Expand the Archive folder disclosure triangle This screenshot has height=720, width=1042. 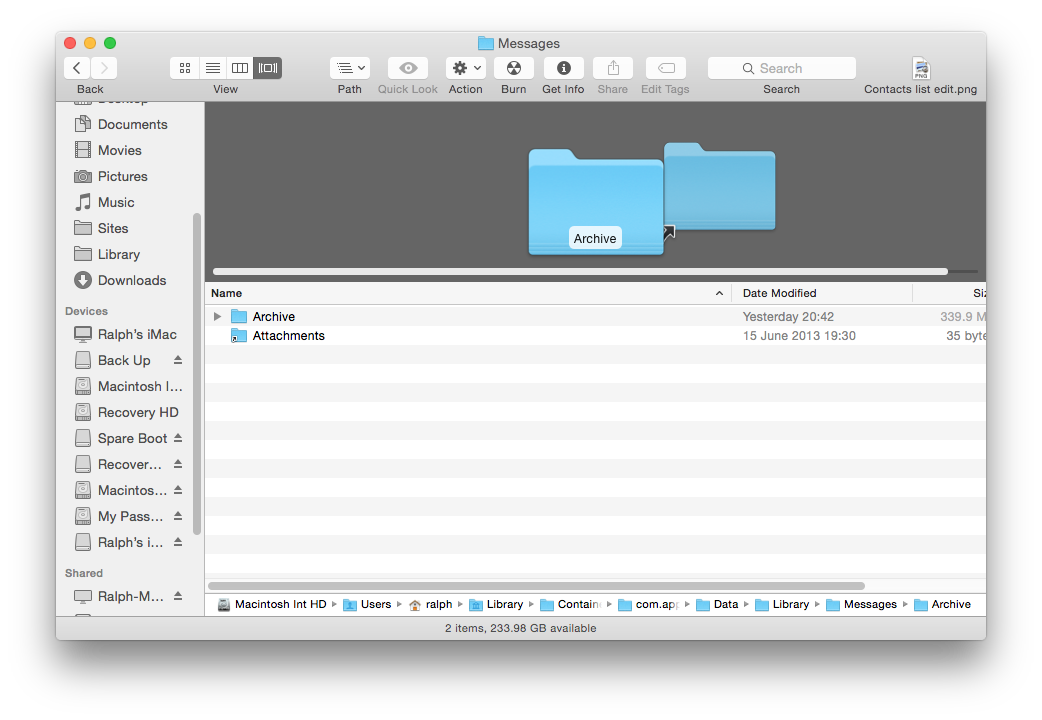[217, 316]
